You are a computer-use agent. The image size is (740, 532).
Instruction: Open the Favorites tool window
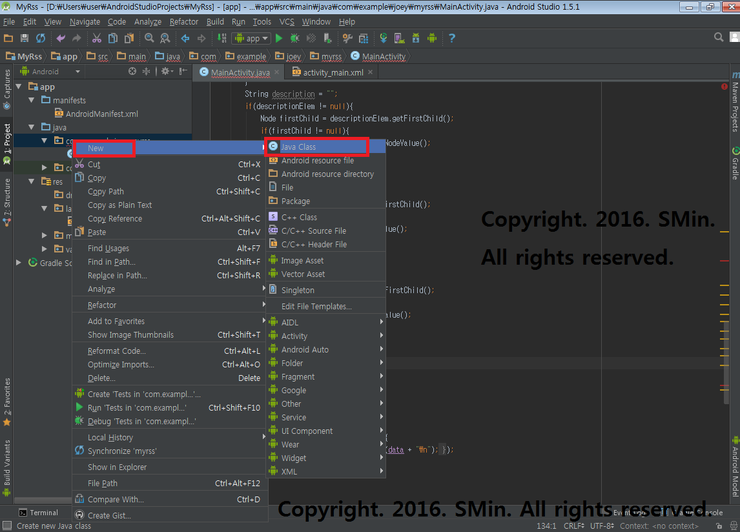coord(7,401)
